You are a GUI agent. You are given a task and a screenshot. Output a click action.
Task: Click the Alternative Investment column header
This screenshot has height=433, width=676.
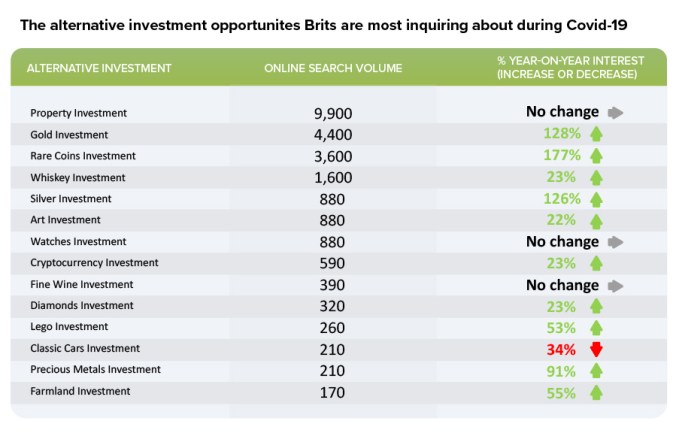[99, 68]
